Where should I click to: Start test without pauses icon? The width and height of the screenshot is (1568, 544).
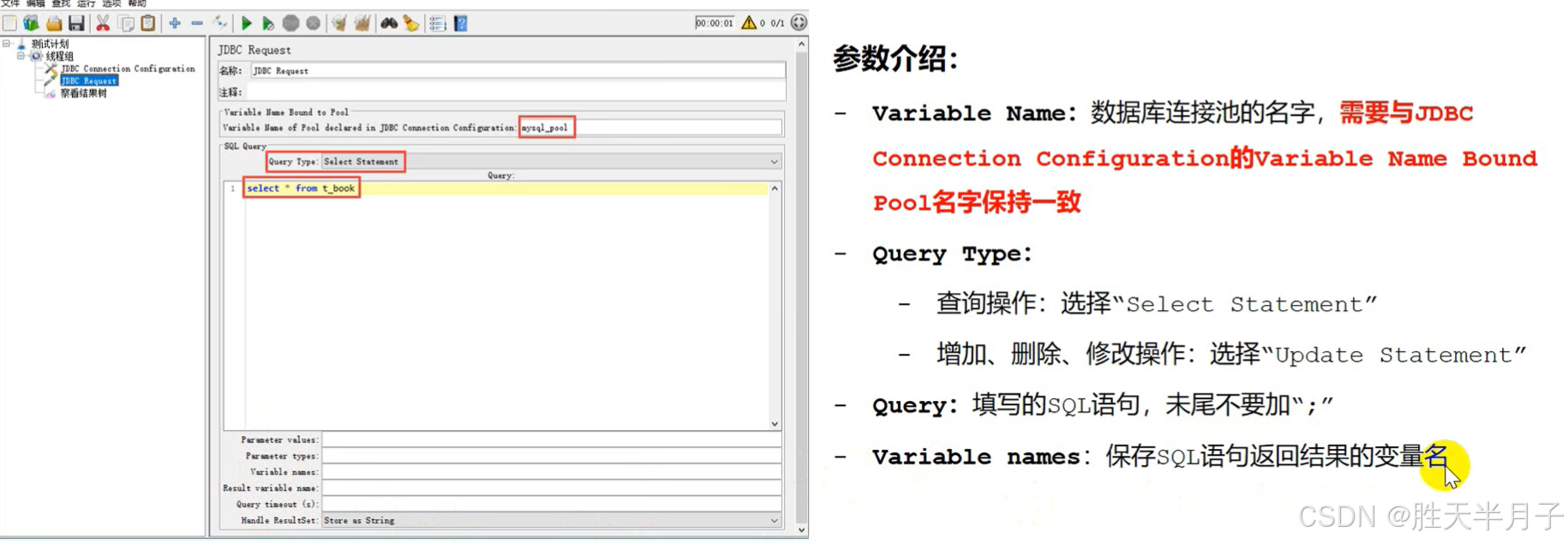268,23
